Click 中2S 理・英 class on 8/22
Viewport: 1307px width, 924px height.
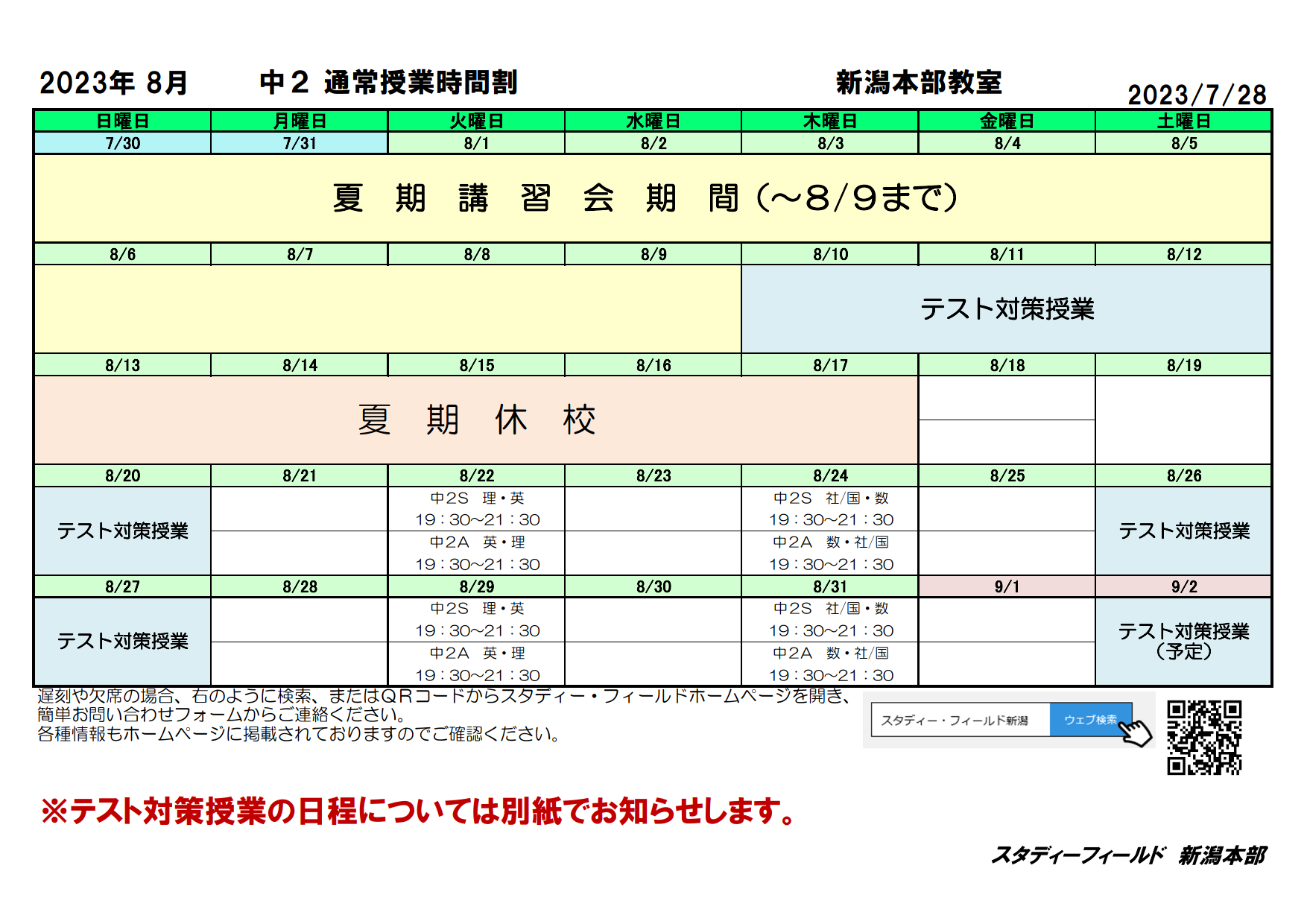point(477,509)
